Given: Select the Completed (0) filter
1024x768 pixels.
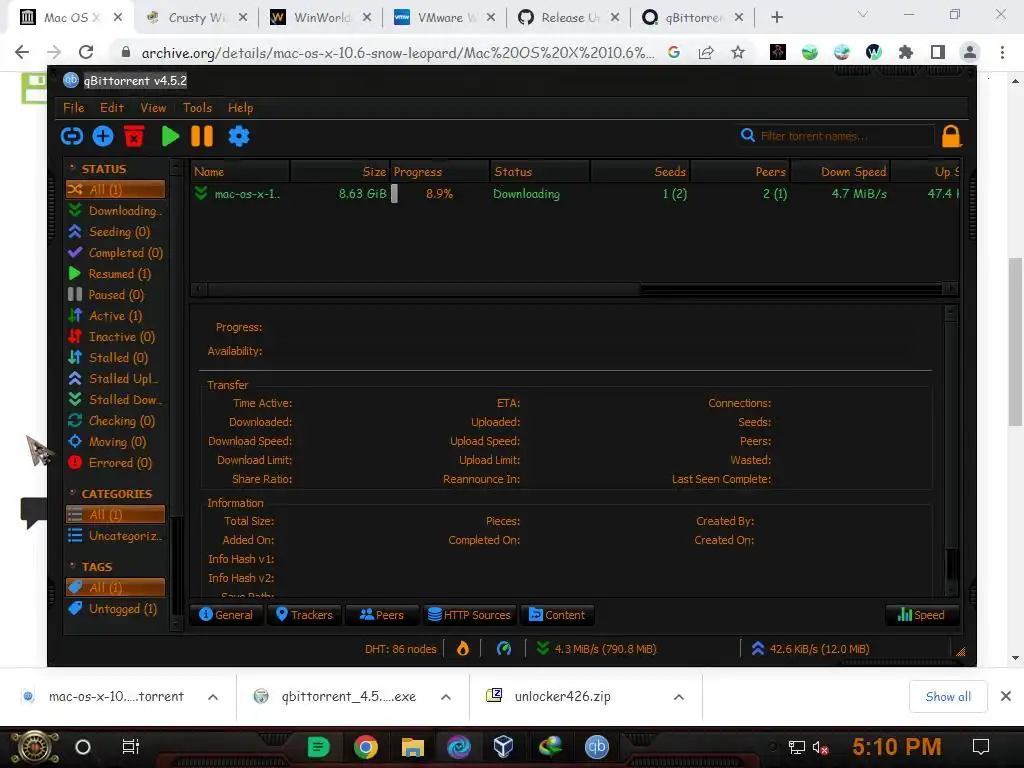Looking at the screenshot, I should 116,253.
